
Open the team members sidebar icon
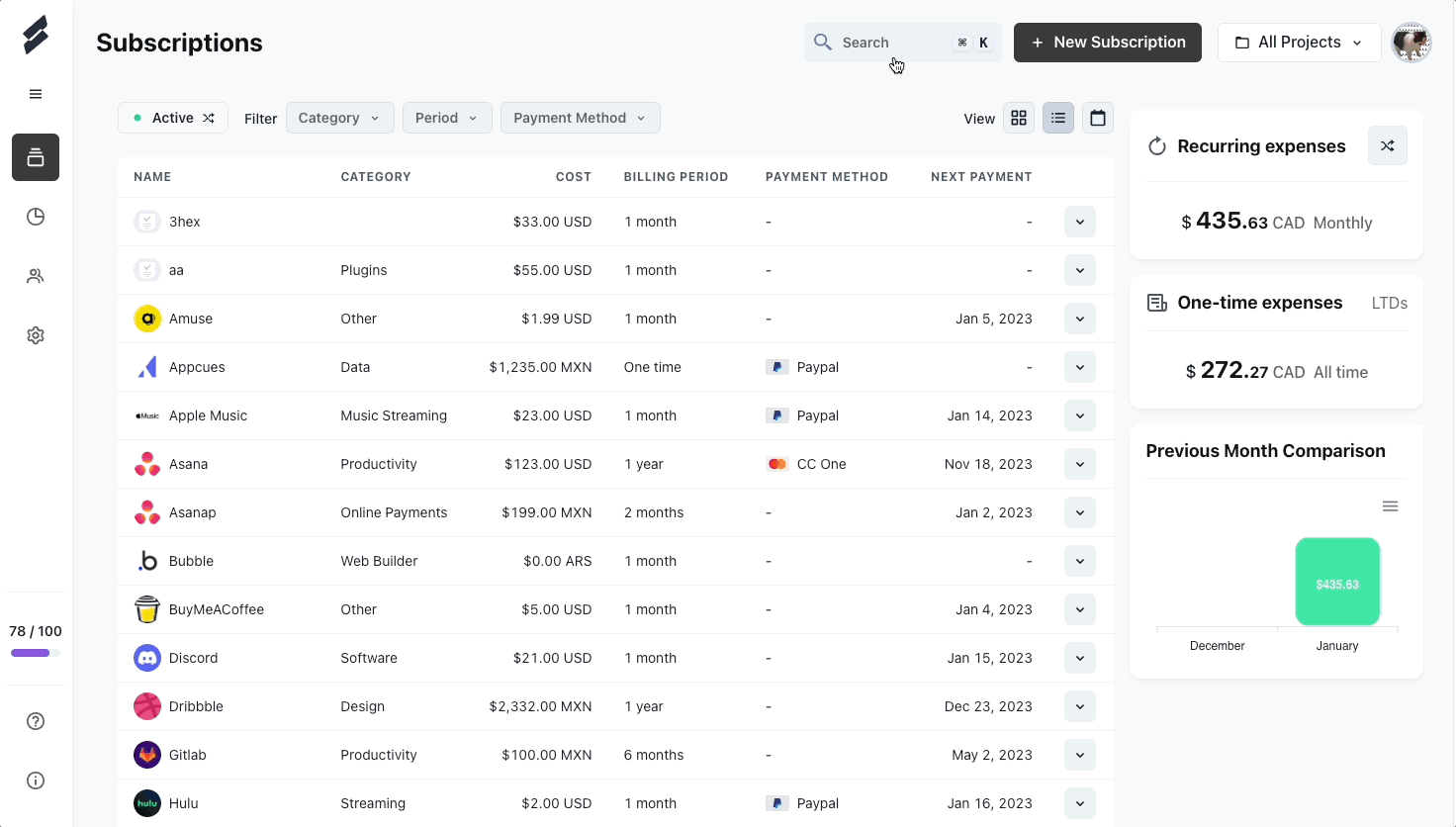tap(36, 276)
